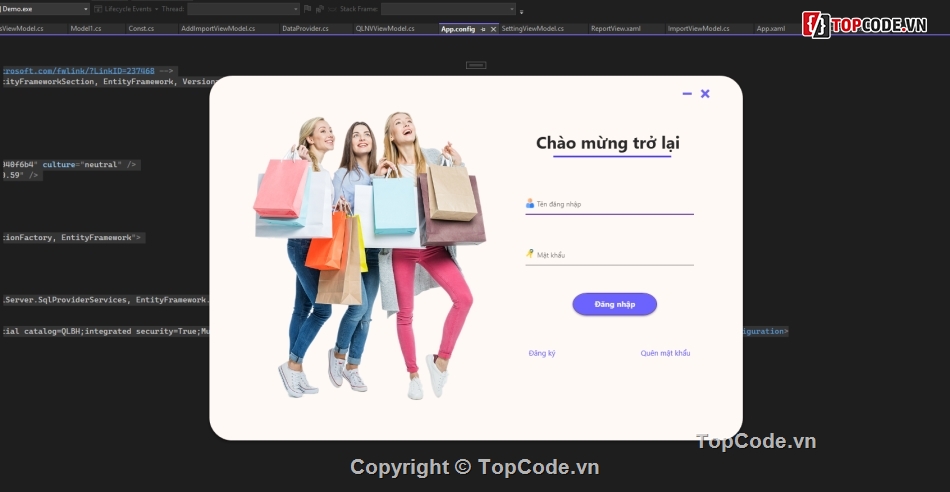
Task: Click the Đăng nhập login button
Action: click(x=614, y=304)
